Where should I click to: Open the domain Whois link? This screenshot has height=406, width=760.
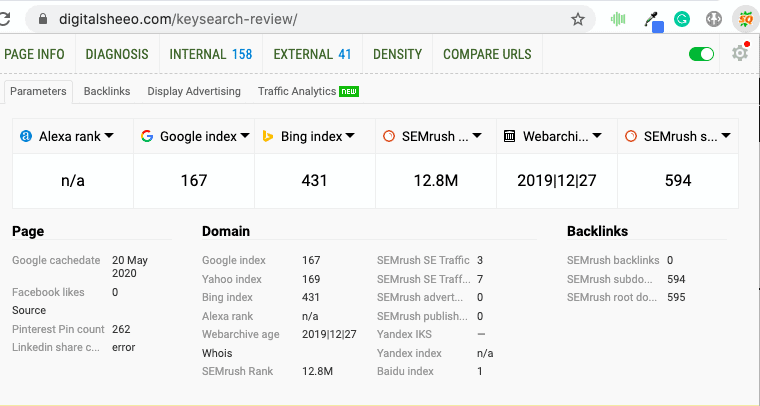pyautogui.click(x=217, y=353)
